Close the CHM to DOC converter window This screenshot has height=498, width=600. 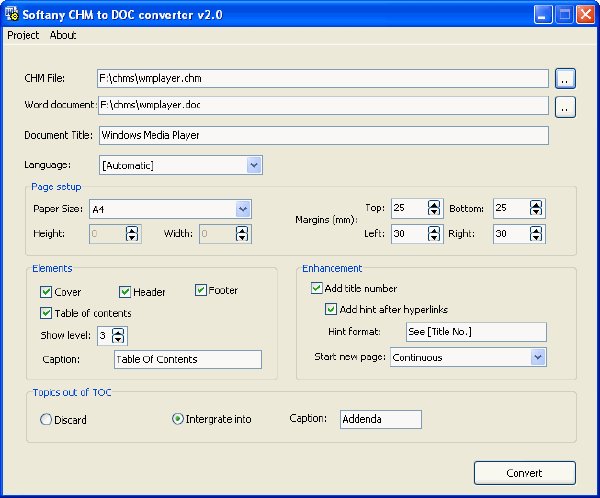[585, 15]
